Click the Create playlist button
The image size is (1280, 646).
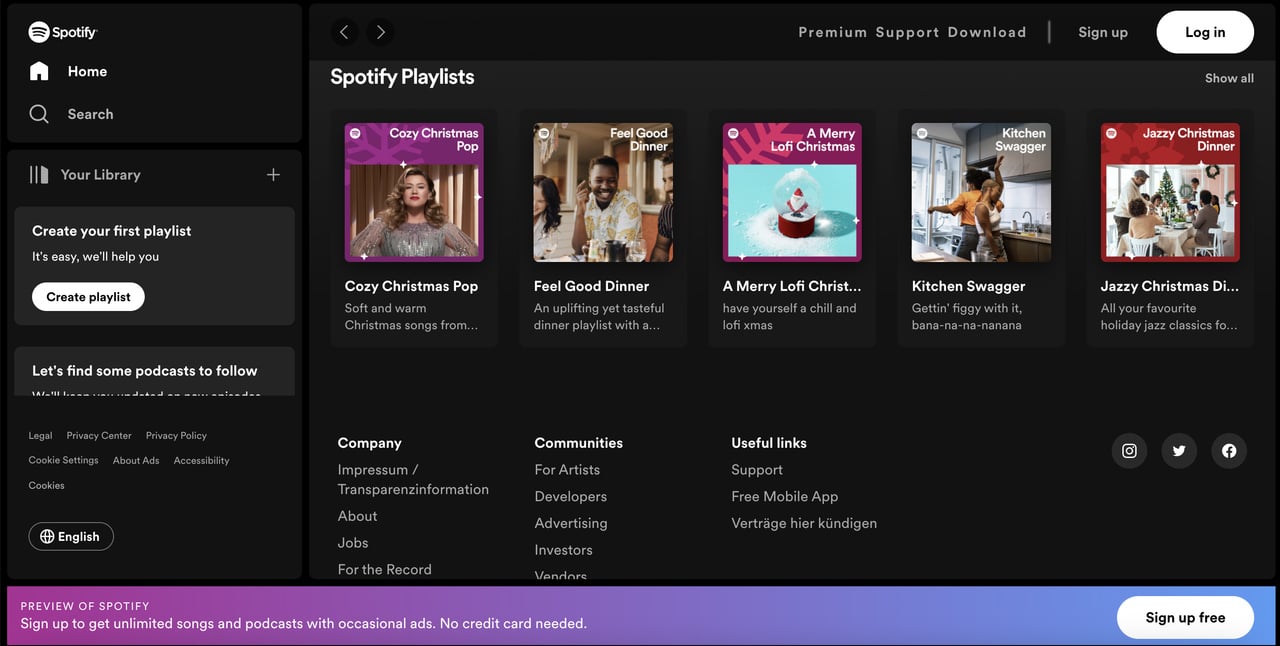[x=88, y=297]
